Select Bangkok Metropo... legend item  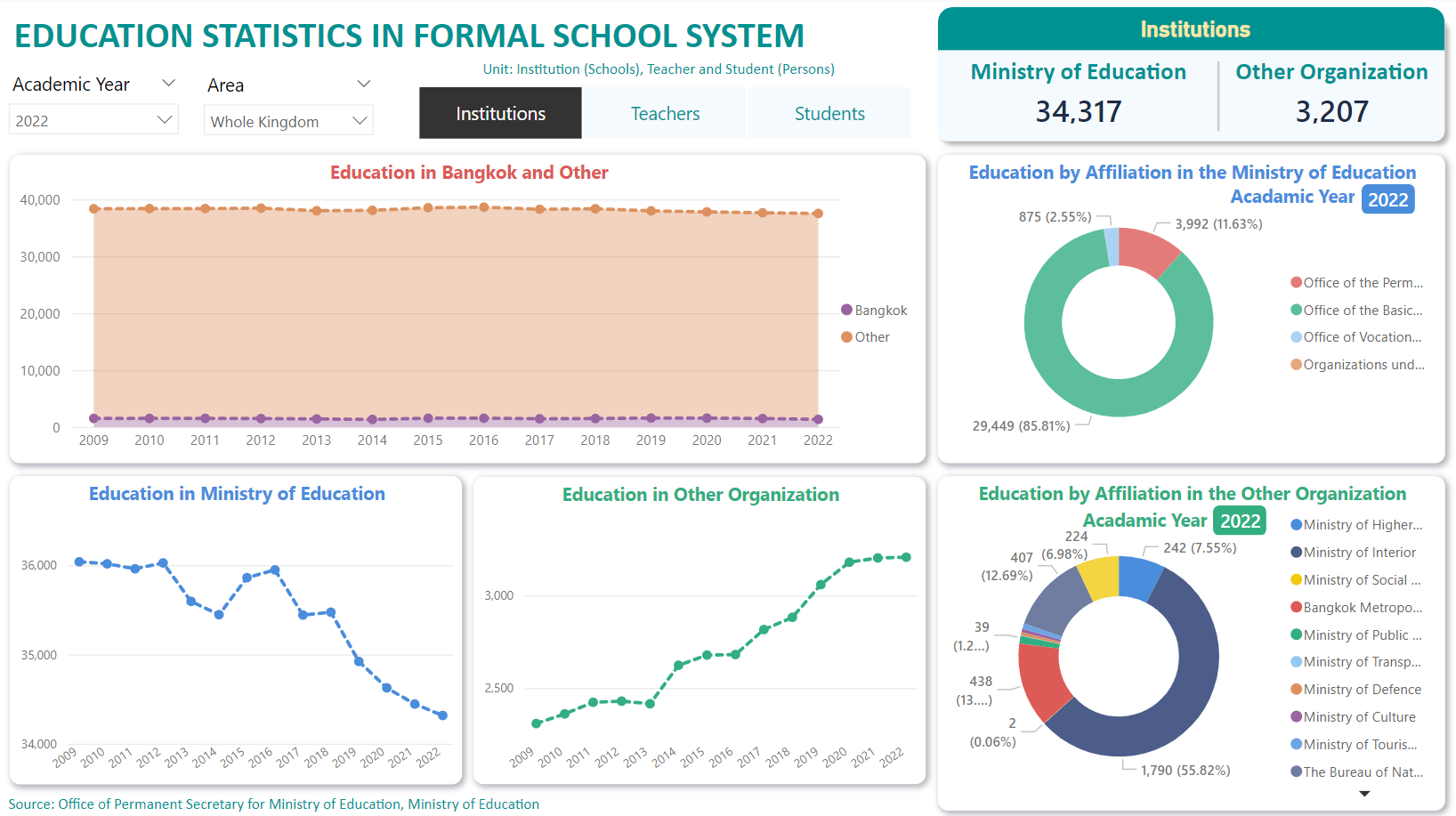[1357, 608]
